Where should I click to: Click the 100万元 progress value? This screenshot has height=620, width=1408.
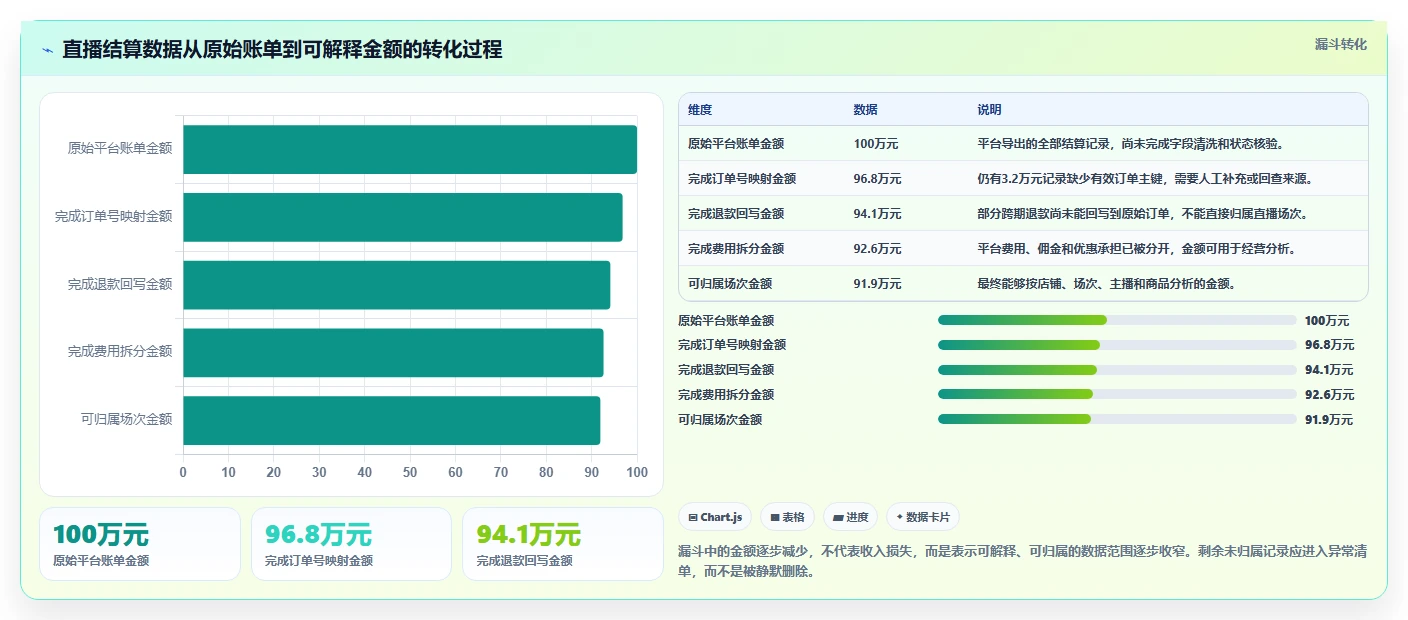click(1327, 321)
